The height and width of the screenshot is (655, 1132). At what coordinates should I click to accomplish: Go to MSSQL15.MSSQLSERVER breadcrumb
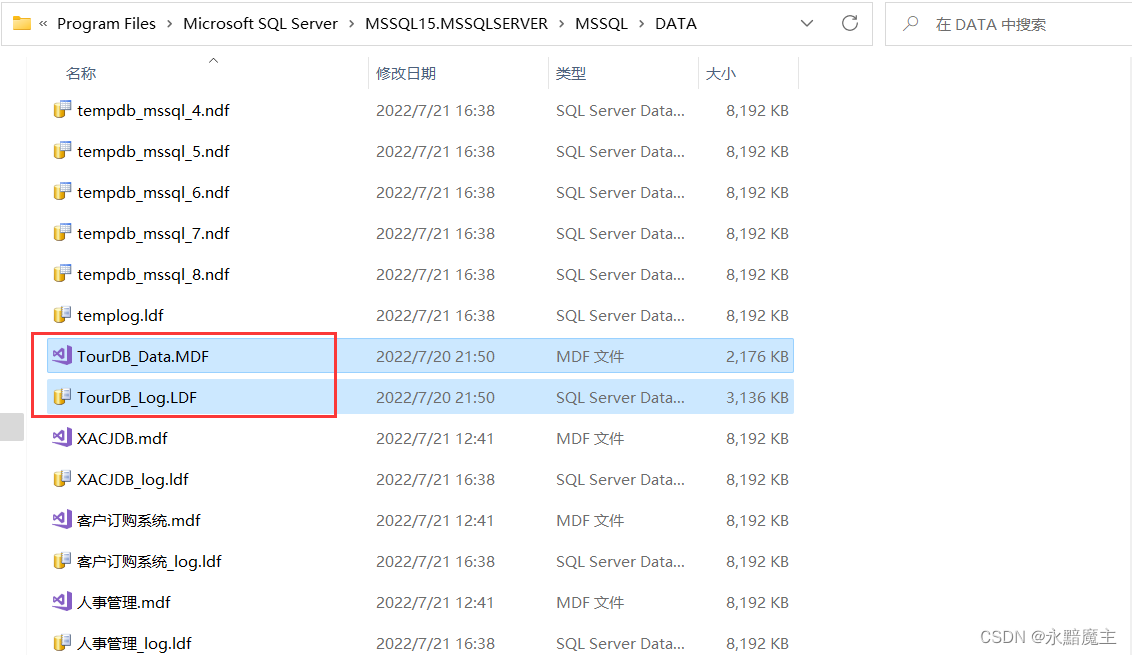click(456, 24)
